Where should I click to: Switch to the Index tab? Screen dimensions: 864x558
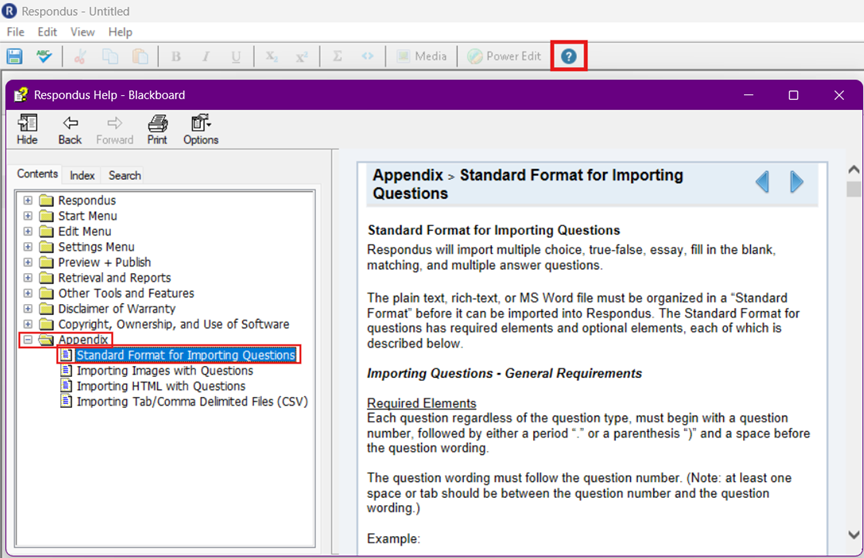pos(82,175)
